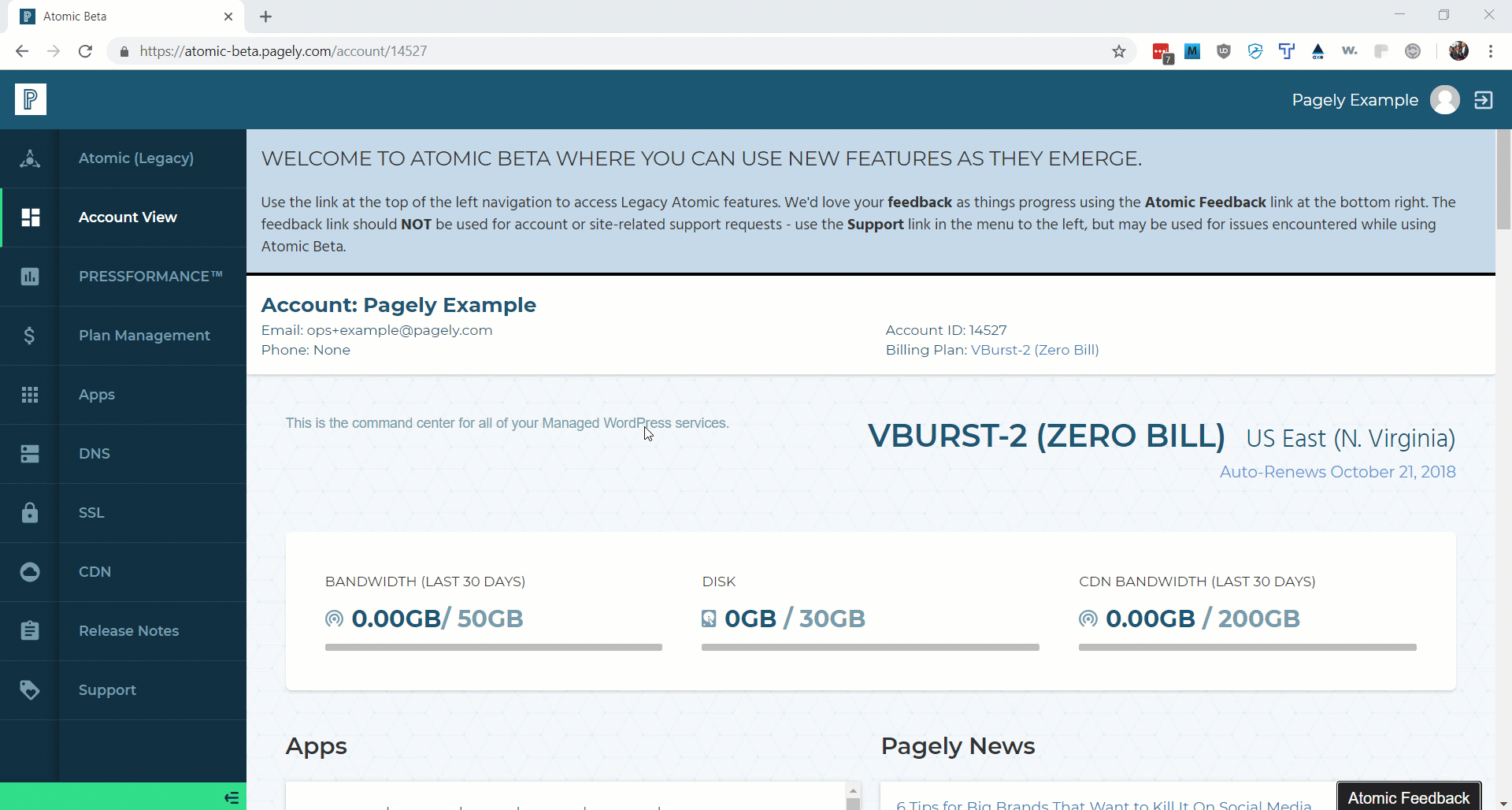Screen dimensions: 1512x810
Task: Click the VBURST-2 (ZERO BILL) heading
Action: coord(1047,436)
